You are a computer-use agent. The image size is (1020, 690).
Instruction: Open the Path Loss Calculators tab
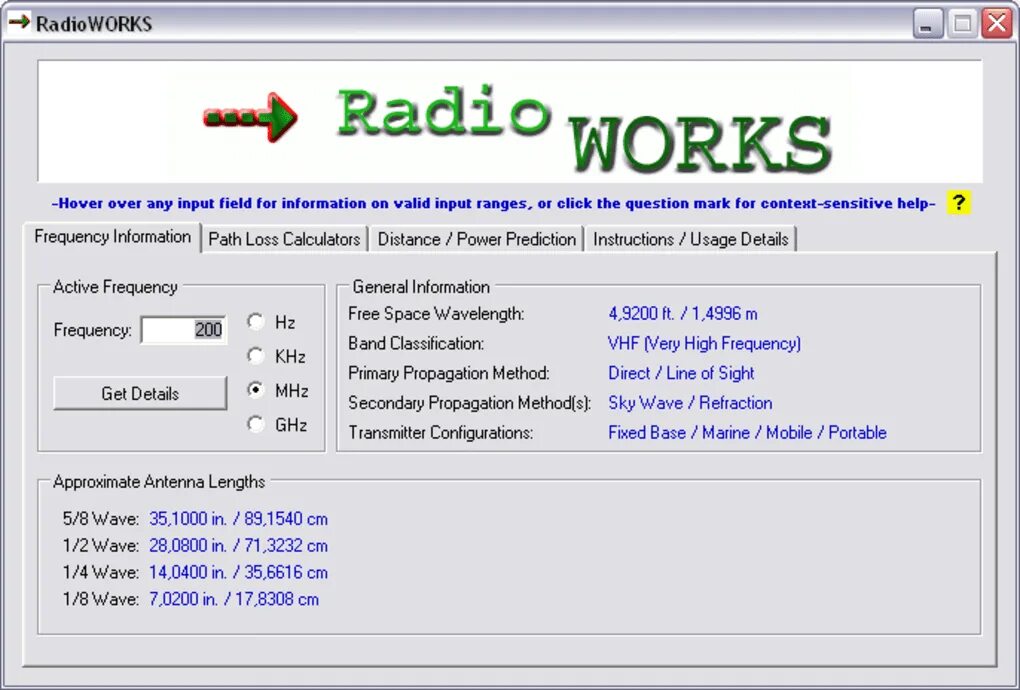pyautogui.click(x=284, y=239)
